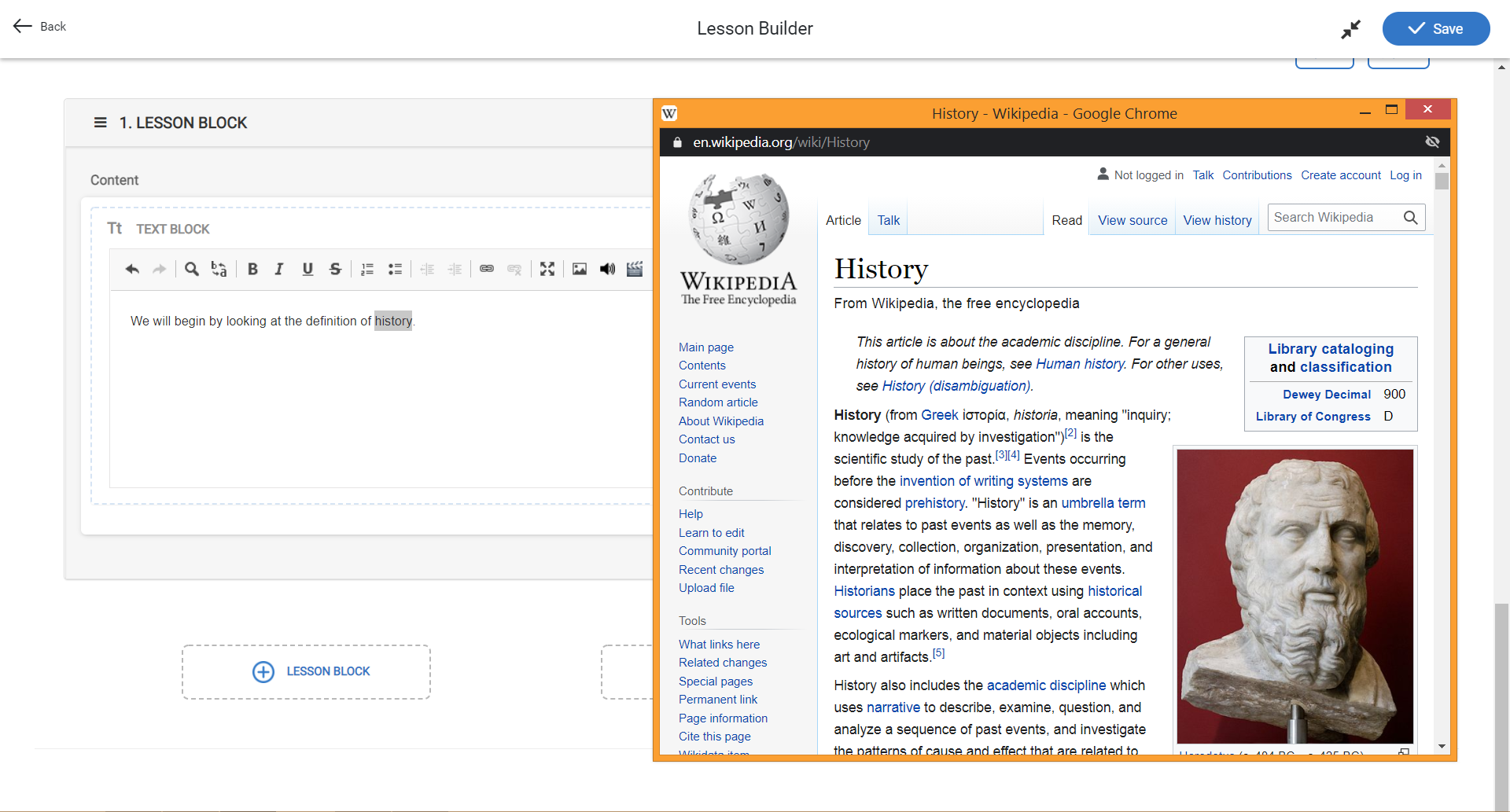Viewport: 1510px width, 812px height.
Task: Switch to the Wikipedia Talk tab
Action: tap(888, 221)
